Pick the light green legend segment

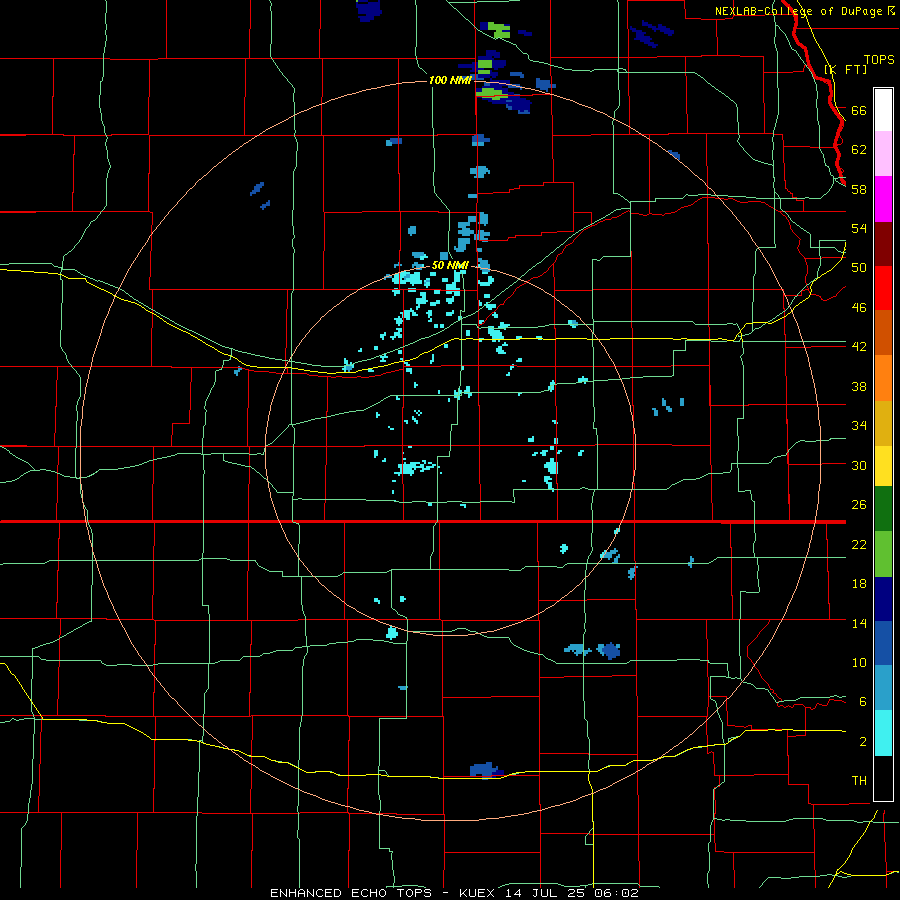click(883, 554)
